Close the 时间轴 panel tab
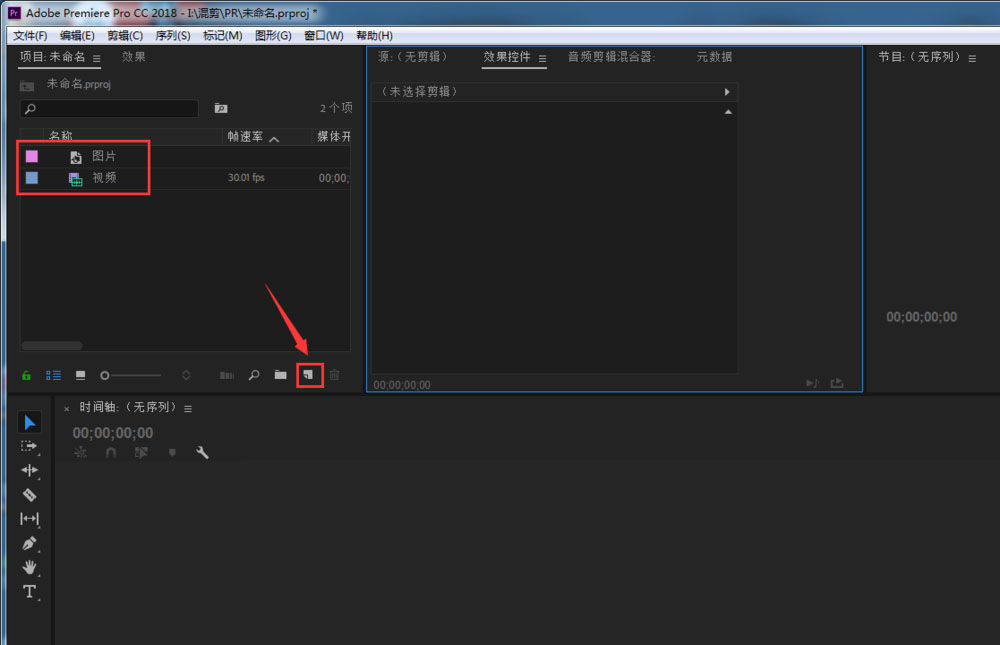This screenshot has height=645, width=1000. pyautogui.click(x=66, y=409)
